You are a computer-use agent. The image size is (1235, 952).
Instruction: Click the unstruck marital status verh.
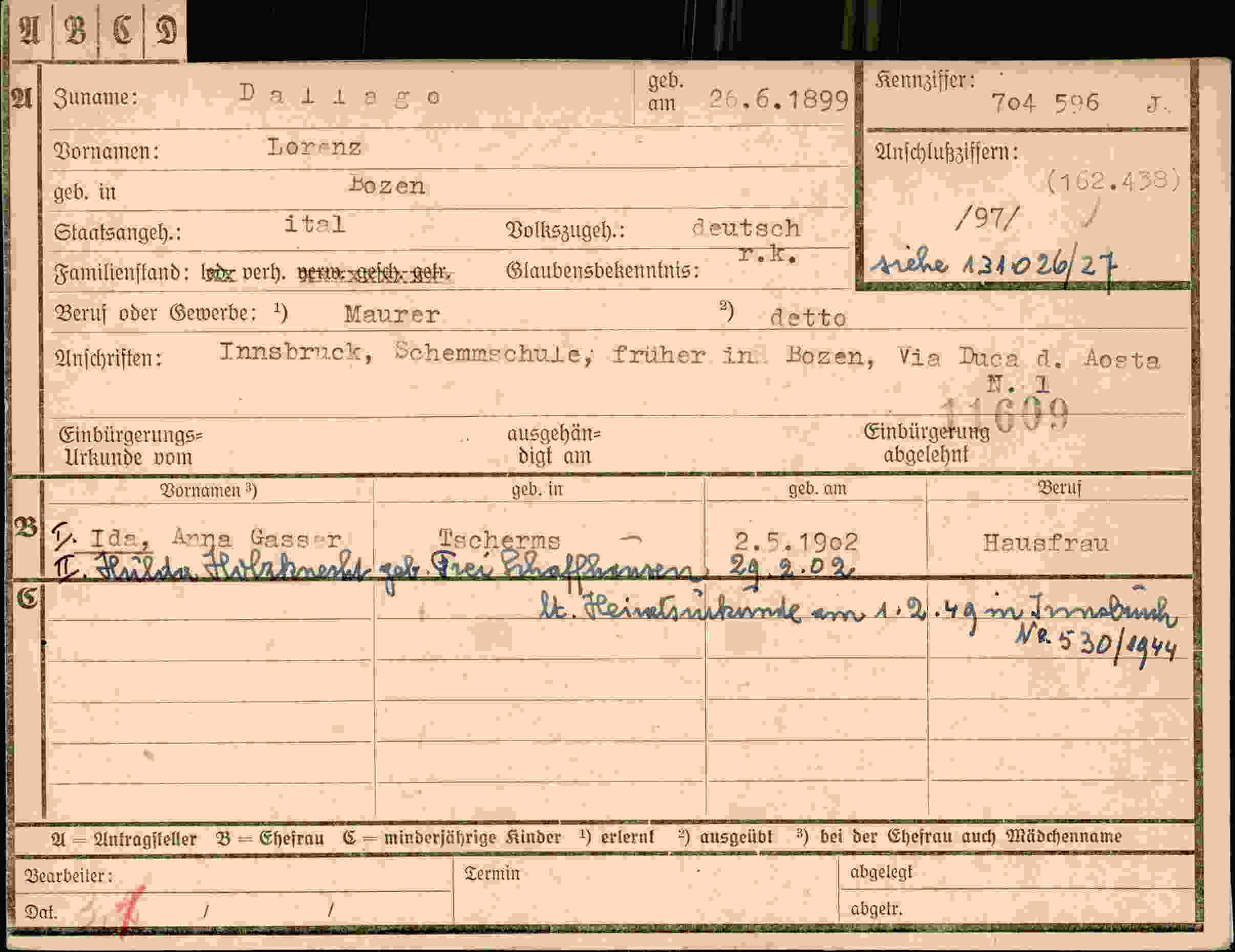[x=263, y=273]
